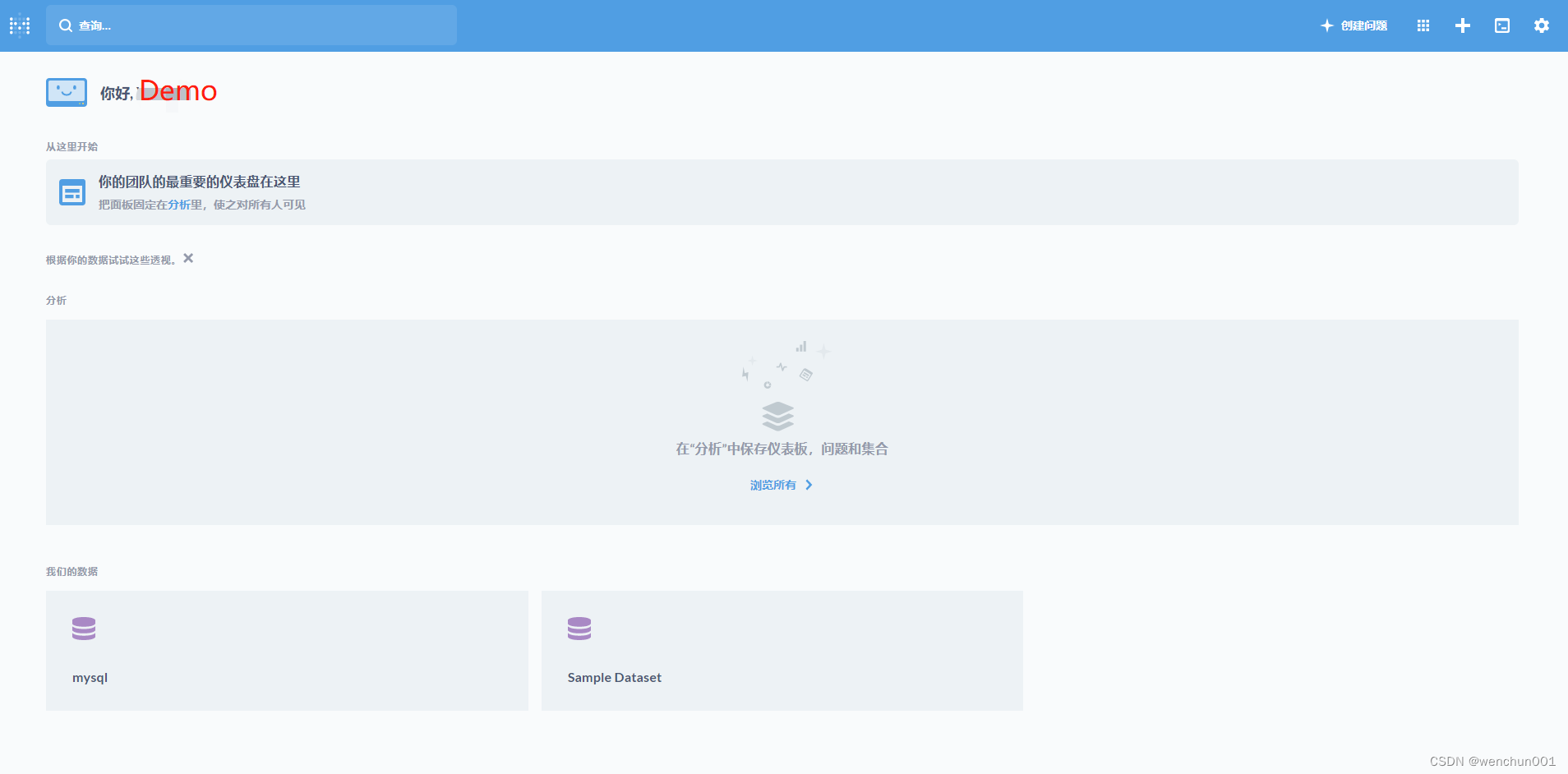The width and height of the screenshot is (1568, 774).
Task: Open the Sample Dataset card
Action: pos(782,650)
